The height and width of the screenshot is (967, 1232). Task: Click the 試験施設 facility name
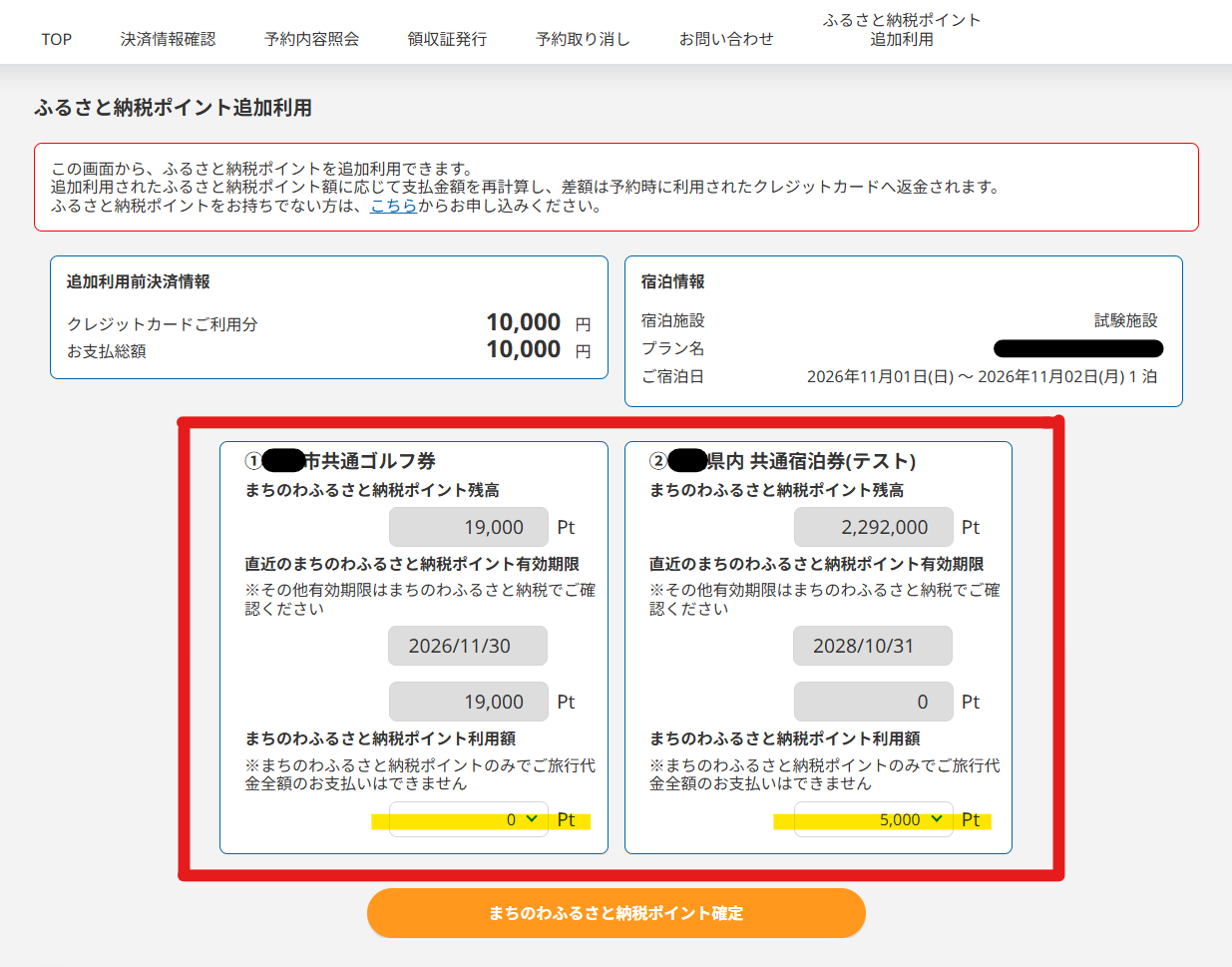click(1126, 320)
